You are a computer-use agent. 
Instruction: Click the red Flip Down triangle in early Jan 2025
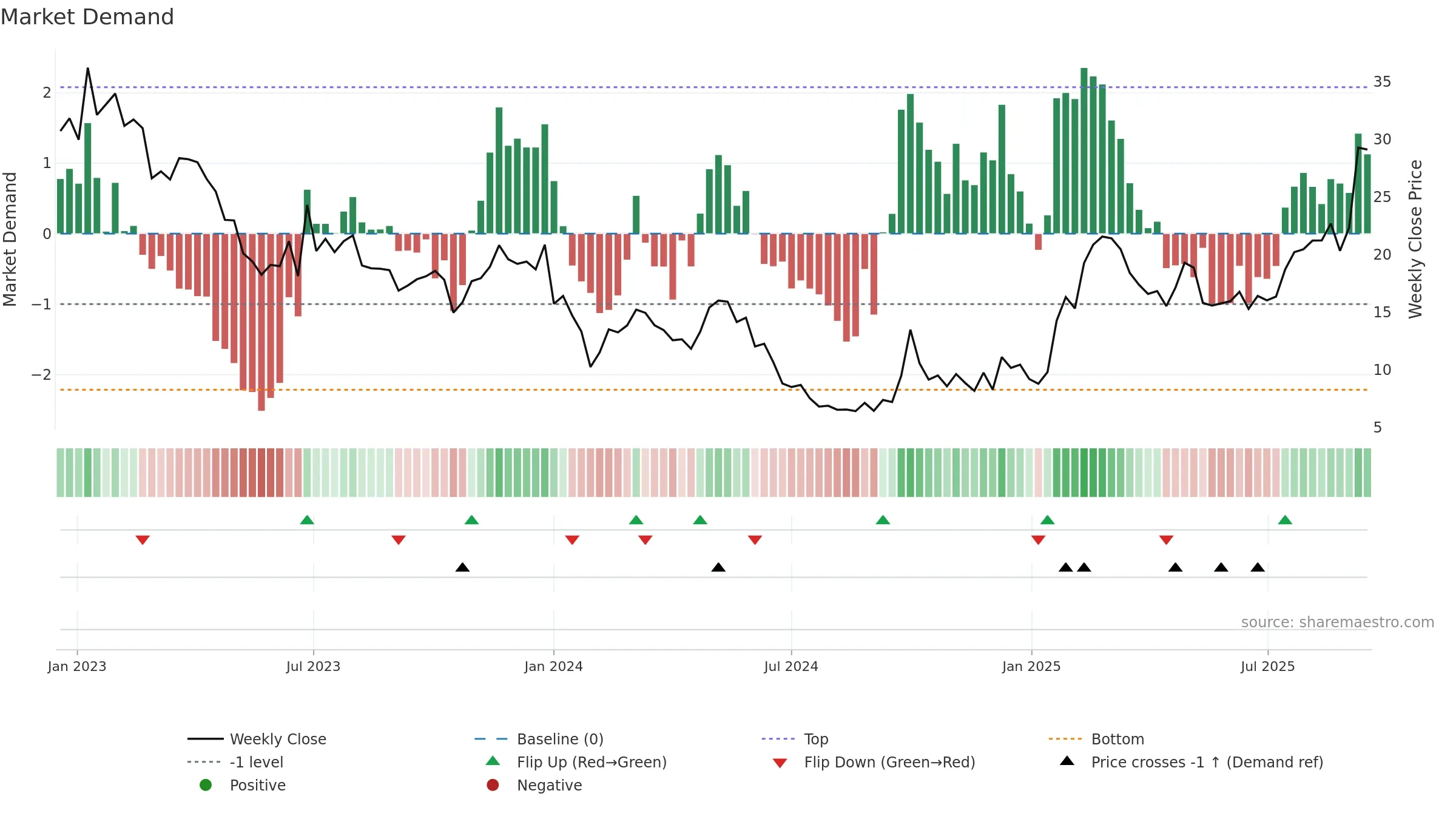(1038, 540)
